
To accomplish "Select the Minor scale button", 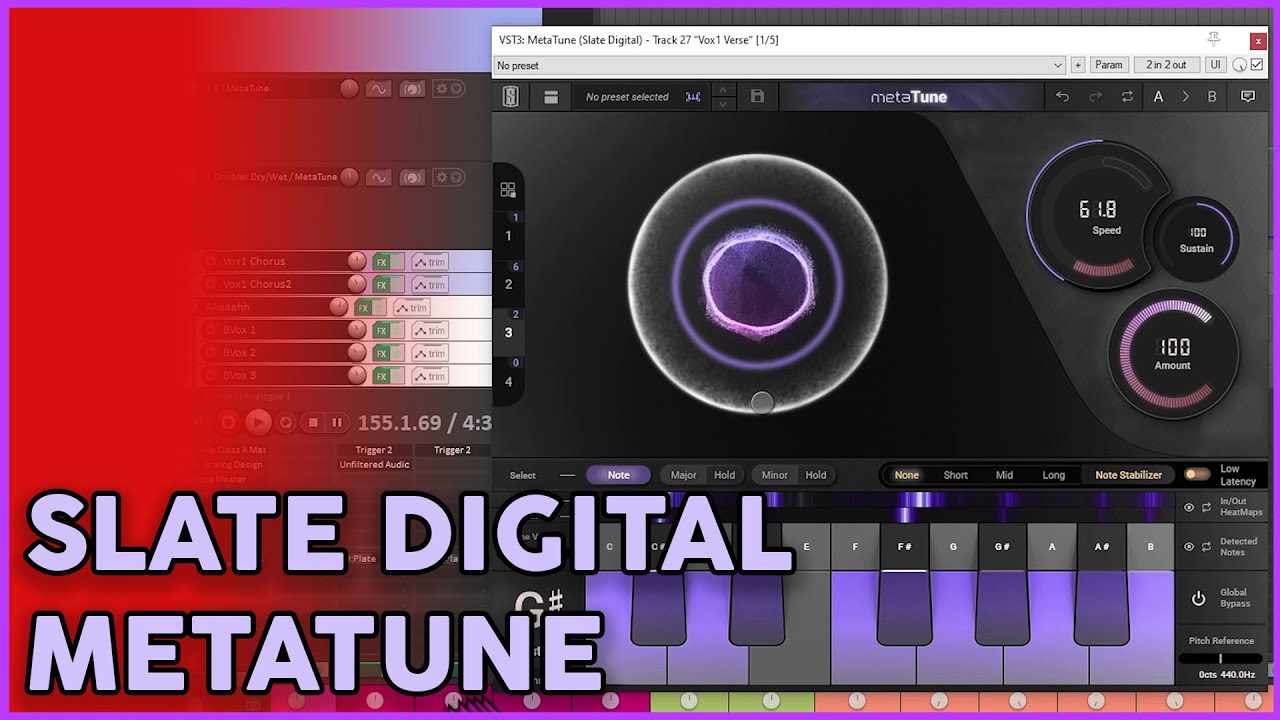I will tap(774, 476).
